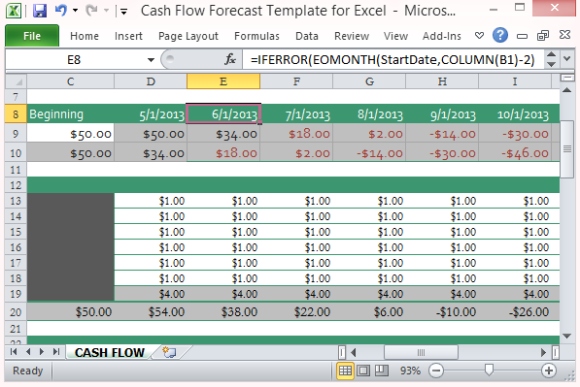Go to next sheet navigation arrow
580x387 pixels.
[42, 351]
